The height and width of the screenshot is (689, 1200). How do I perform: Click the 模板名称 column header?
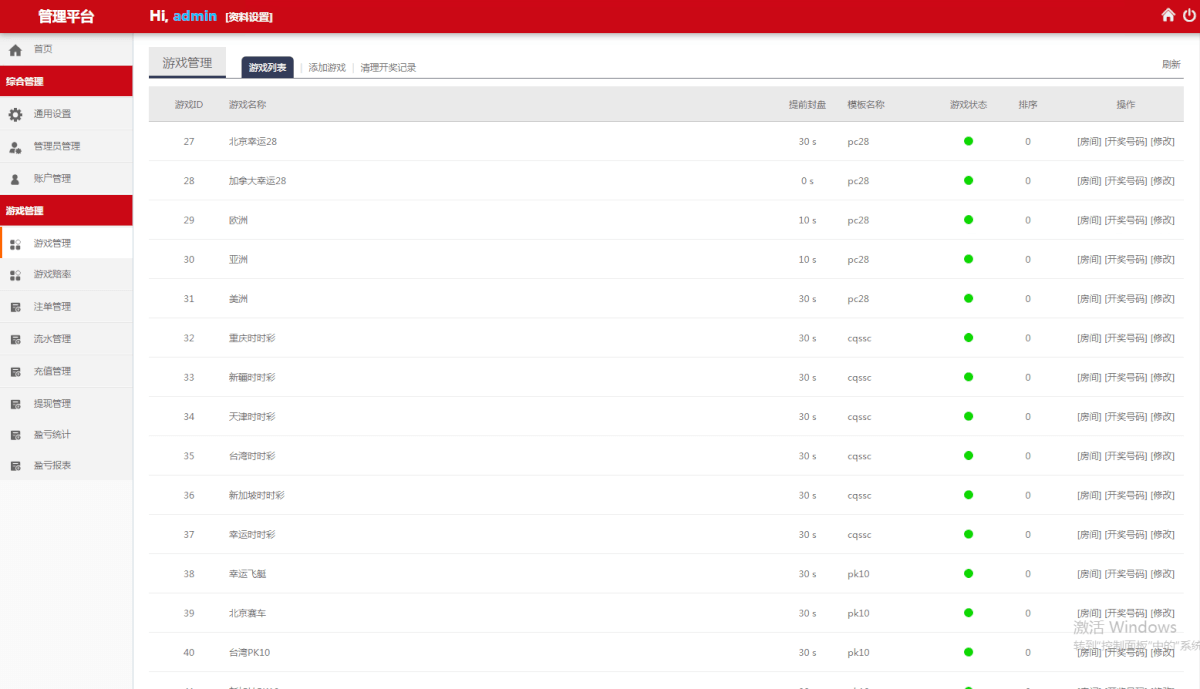click(x=866, y=104)
